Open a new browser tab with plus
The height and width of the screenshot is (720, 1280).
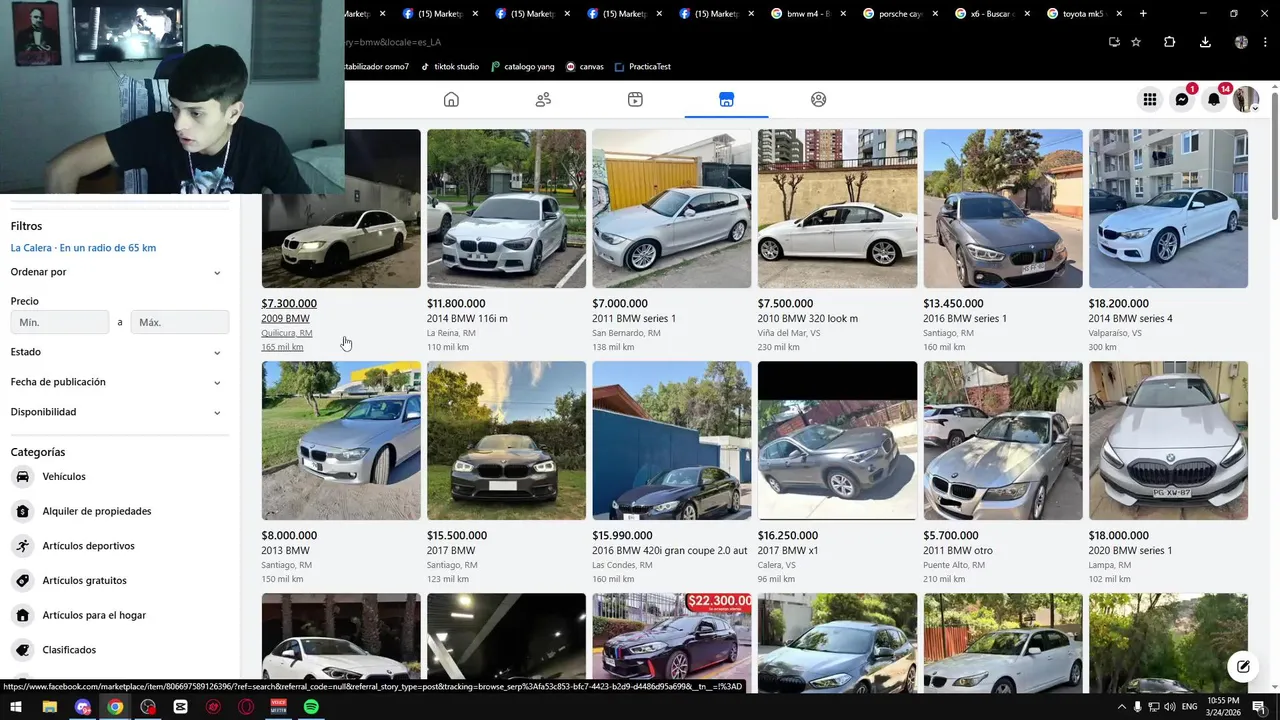pos(1143,14)
